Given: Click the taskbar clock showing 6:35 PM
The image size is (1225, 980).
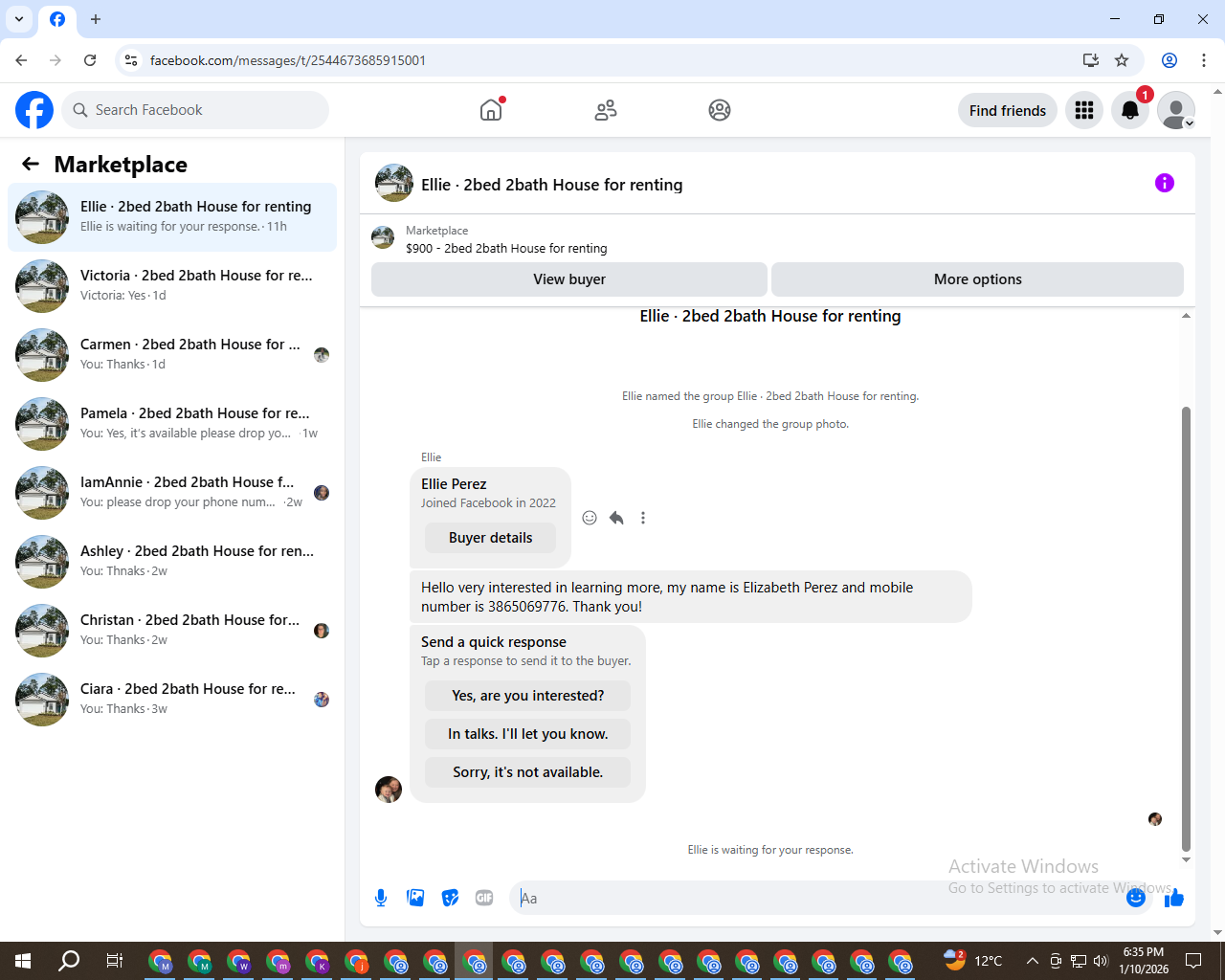Looking at the screenshot, I should tap(1144, 961).
